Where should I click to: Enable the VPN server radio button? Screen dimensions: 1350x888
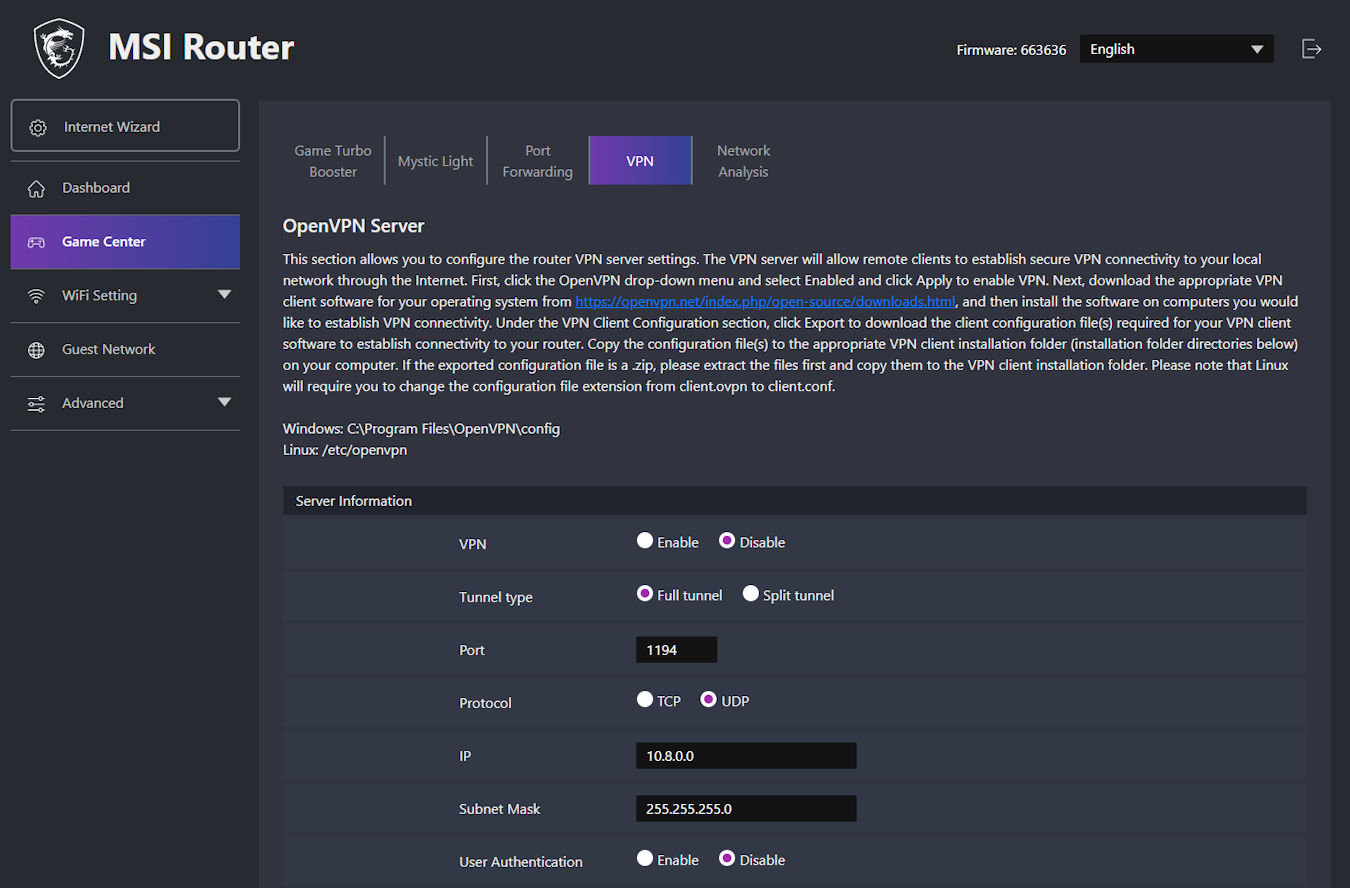pyautogui.click(x=645, y=541)
